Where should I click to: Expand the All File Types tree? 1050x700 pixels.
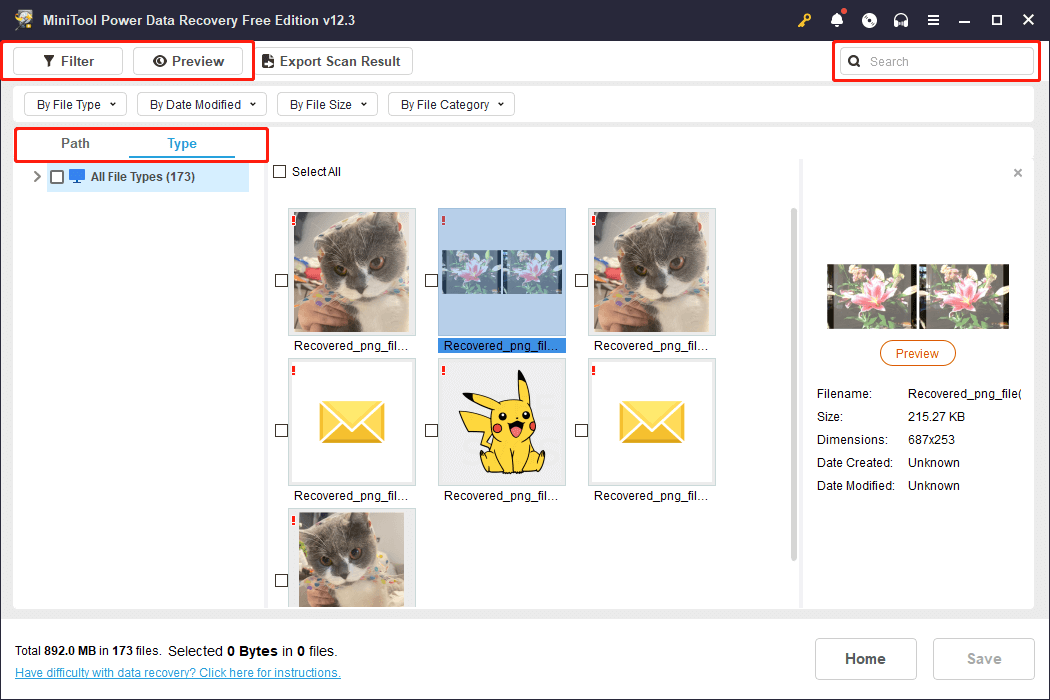[37, 177]
